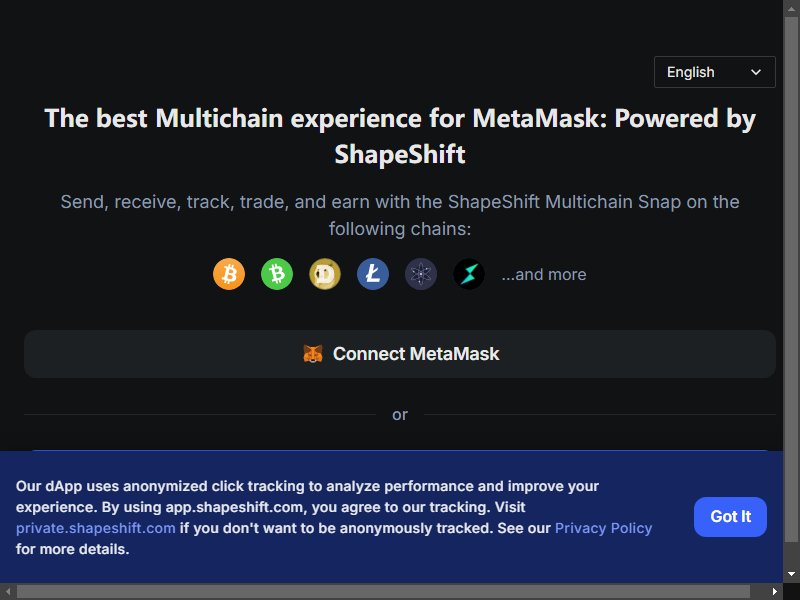The image size is (800, 600).
Task: Expand language selector chevron arrow
Action: (x=756, y=72)
